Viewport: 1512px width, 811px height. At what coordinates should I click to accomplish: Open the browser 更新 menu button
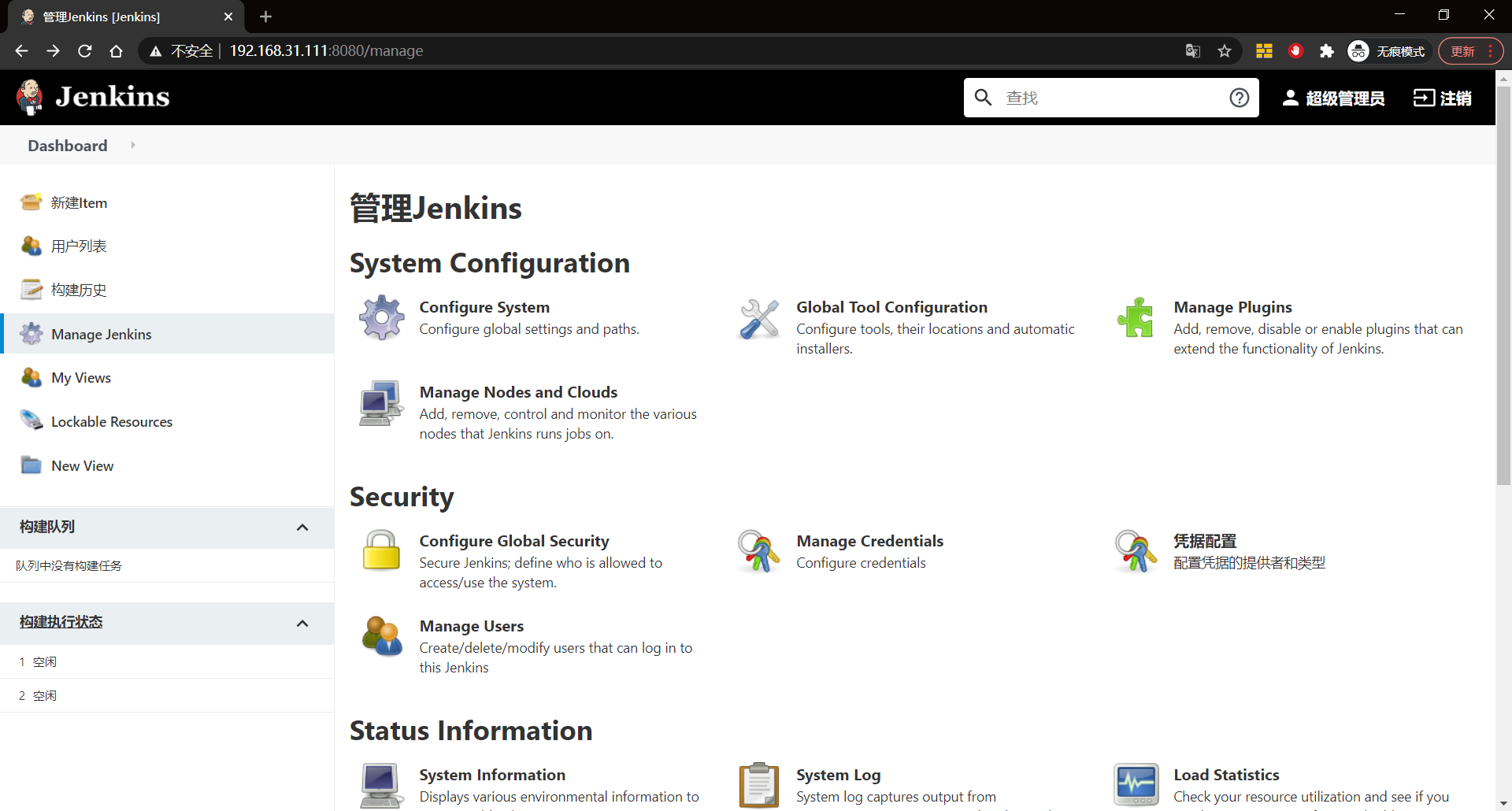[1470, 51]
